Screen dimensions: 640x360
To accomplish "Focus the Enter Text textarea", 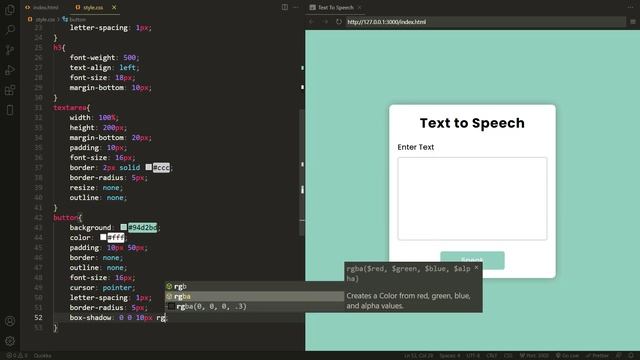I will (x=472, y=199).
